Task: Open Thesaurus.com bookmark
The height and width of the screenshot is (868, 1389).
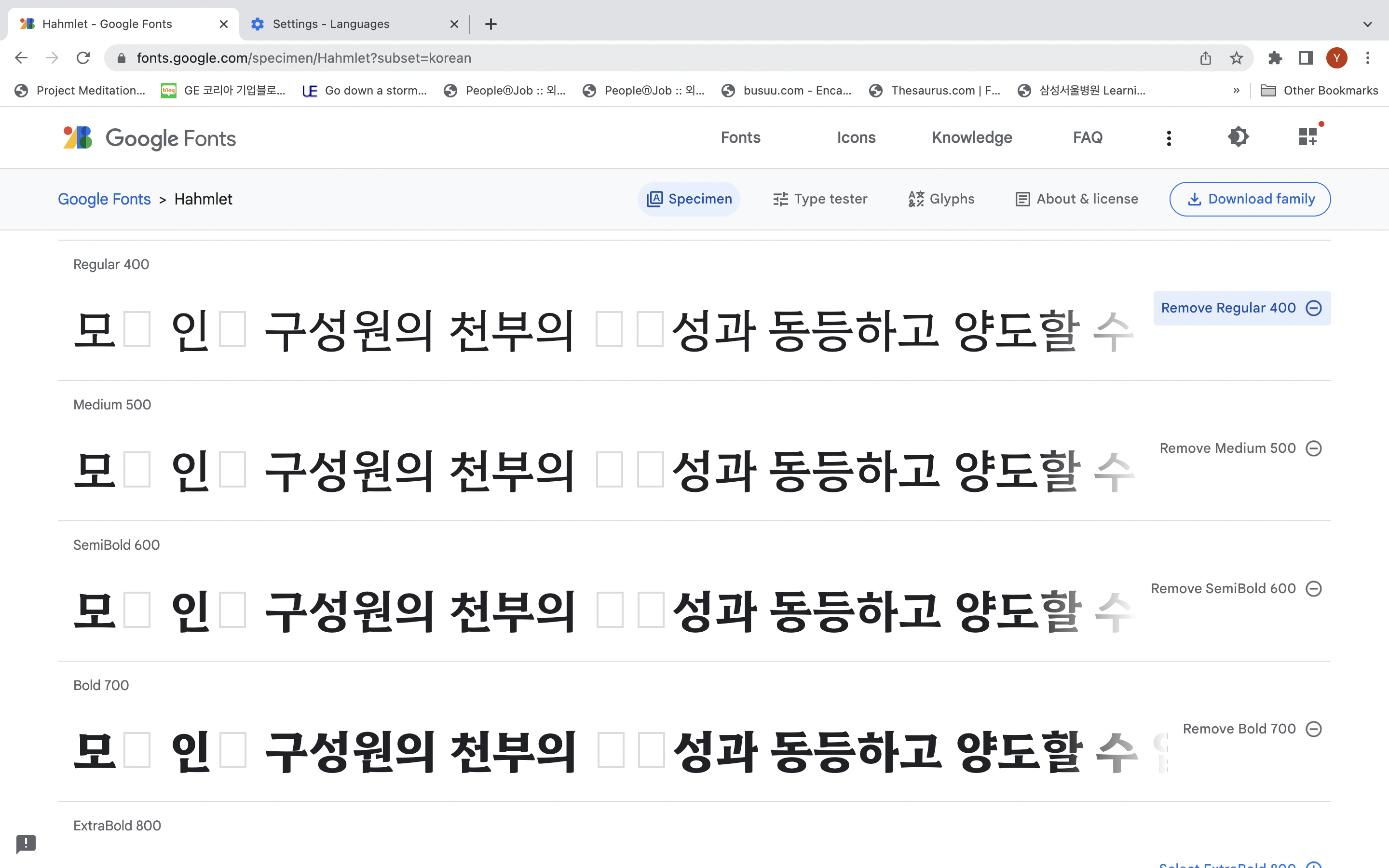Action: (x=935, y=91)
